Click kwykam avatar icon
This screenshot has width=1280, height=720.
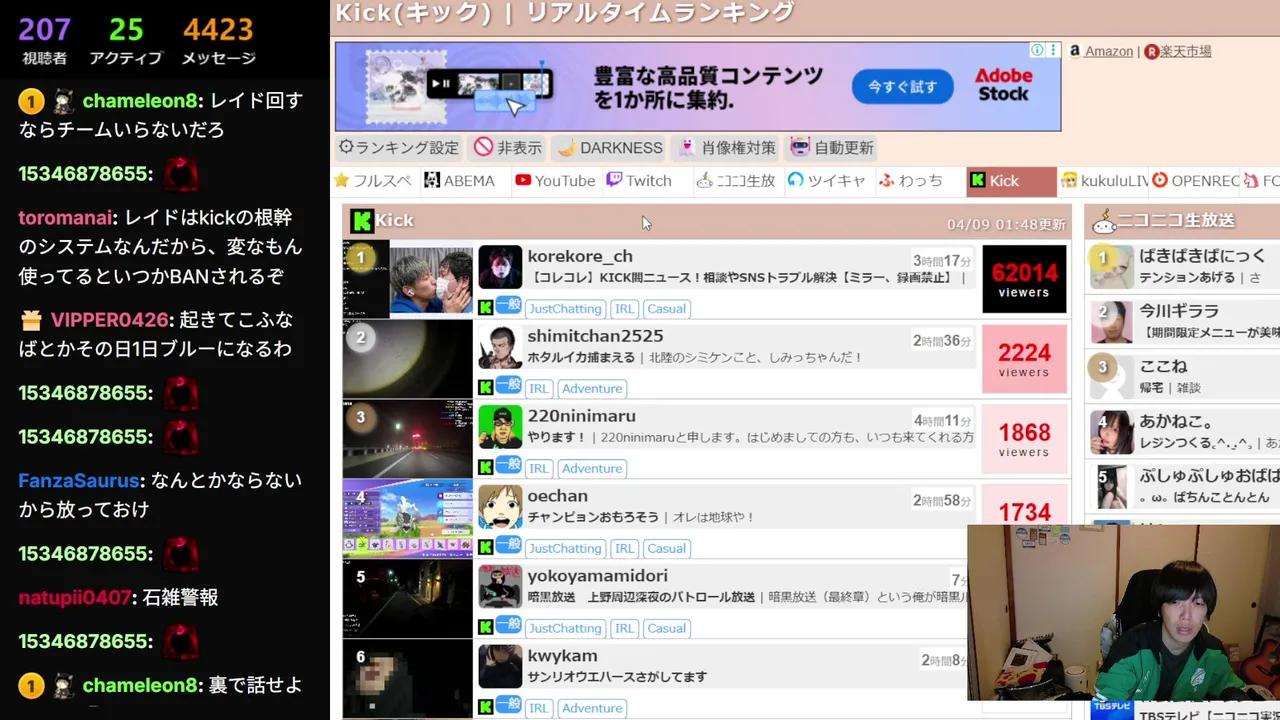pyautogui.click(x=500, y=667)
